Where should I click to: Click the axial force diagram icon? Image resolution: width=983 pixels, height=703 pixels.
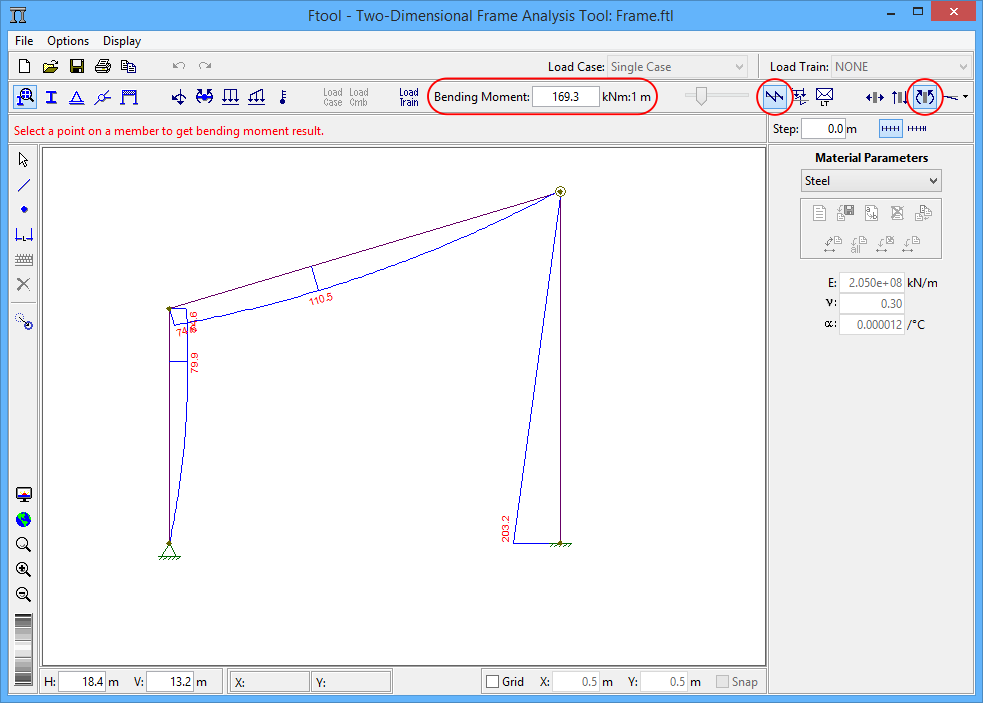click(874, 97)
